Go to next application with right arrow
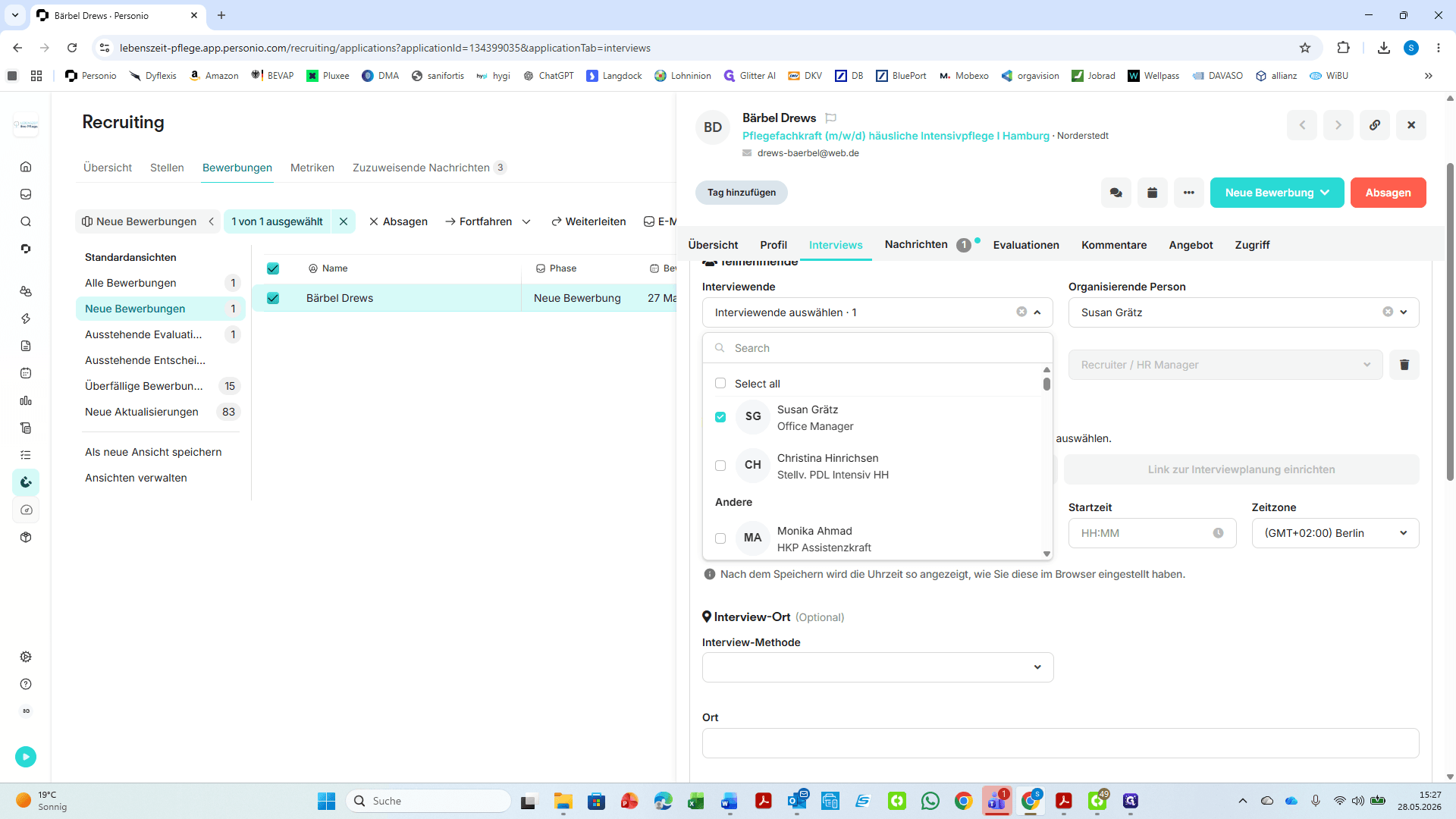Viewport: 1456px width, 819px height. pos(1338,125)
